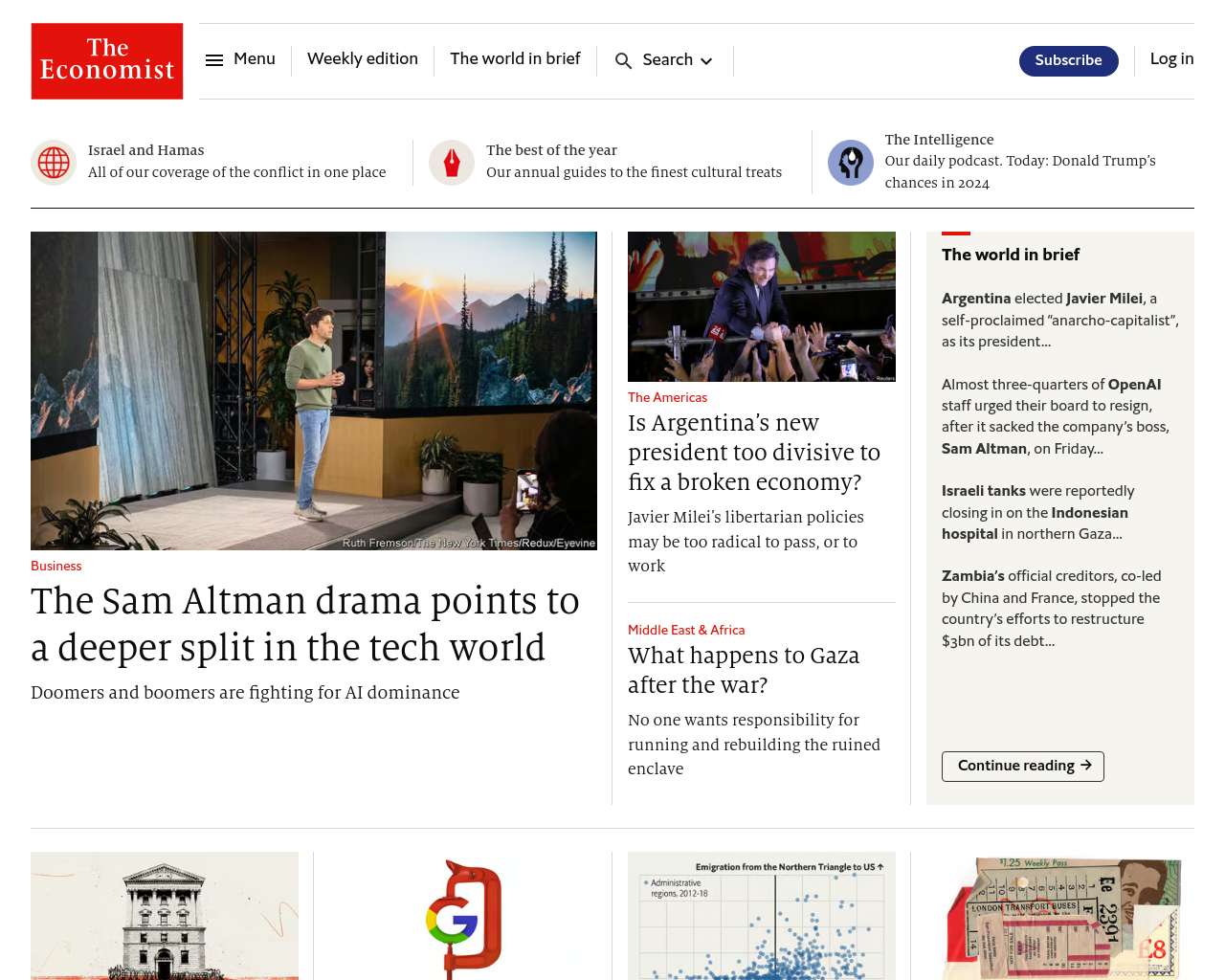Click No one wants responsibility summary text
1225x980 pixels.
754,745
